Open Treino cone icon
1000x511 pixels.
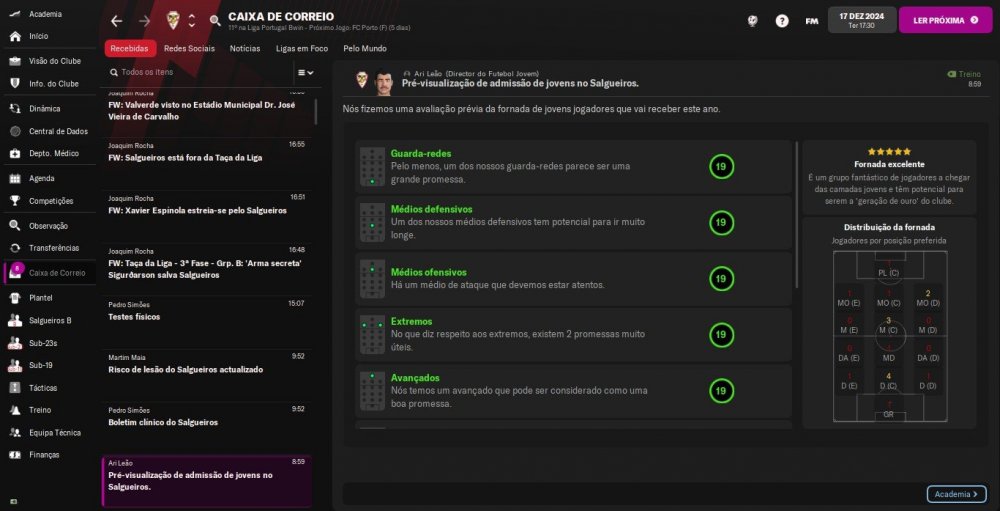coord(16,410)
